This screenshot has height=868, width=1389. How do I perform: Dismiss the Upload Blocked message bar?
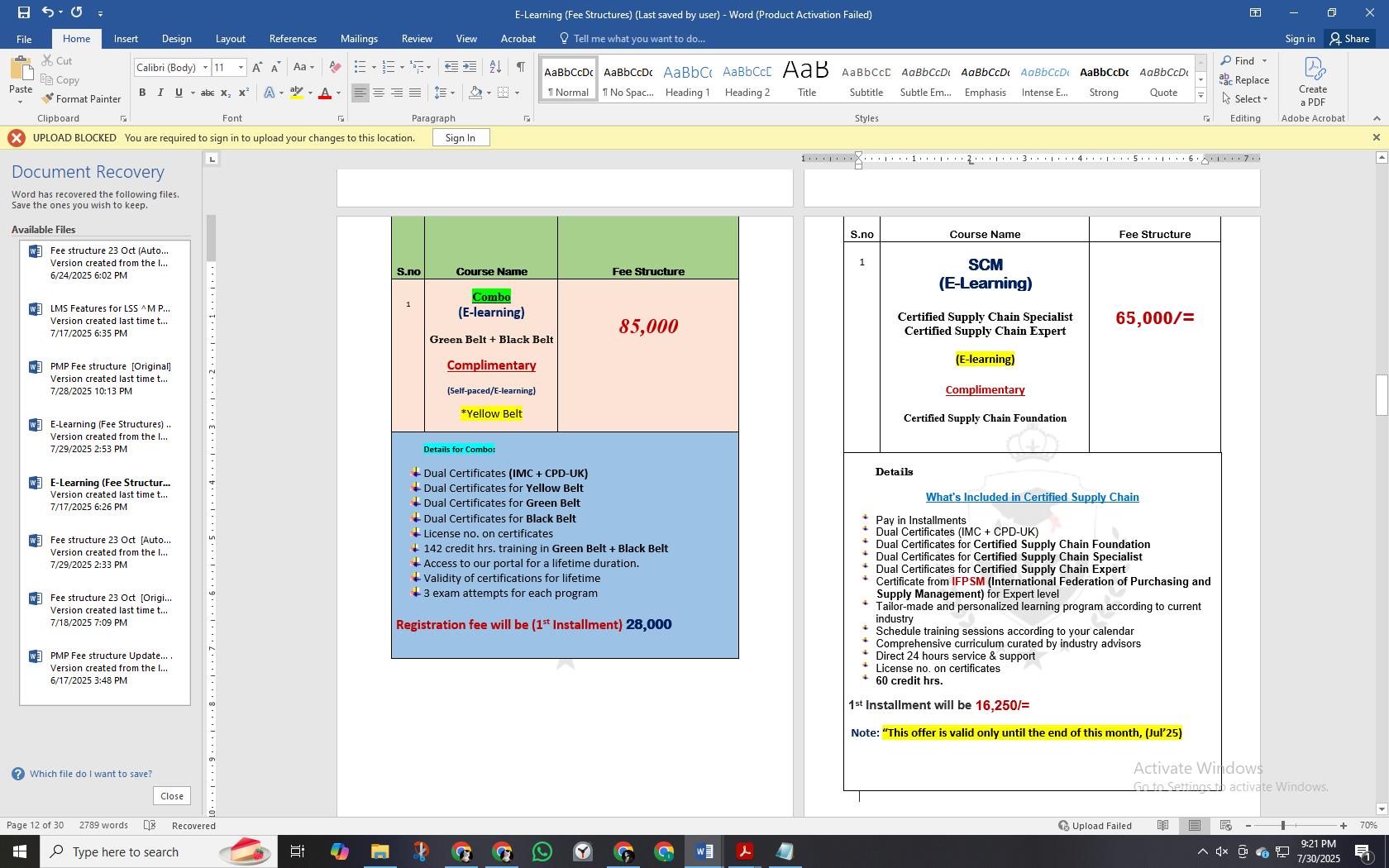(1376, 138)
